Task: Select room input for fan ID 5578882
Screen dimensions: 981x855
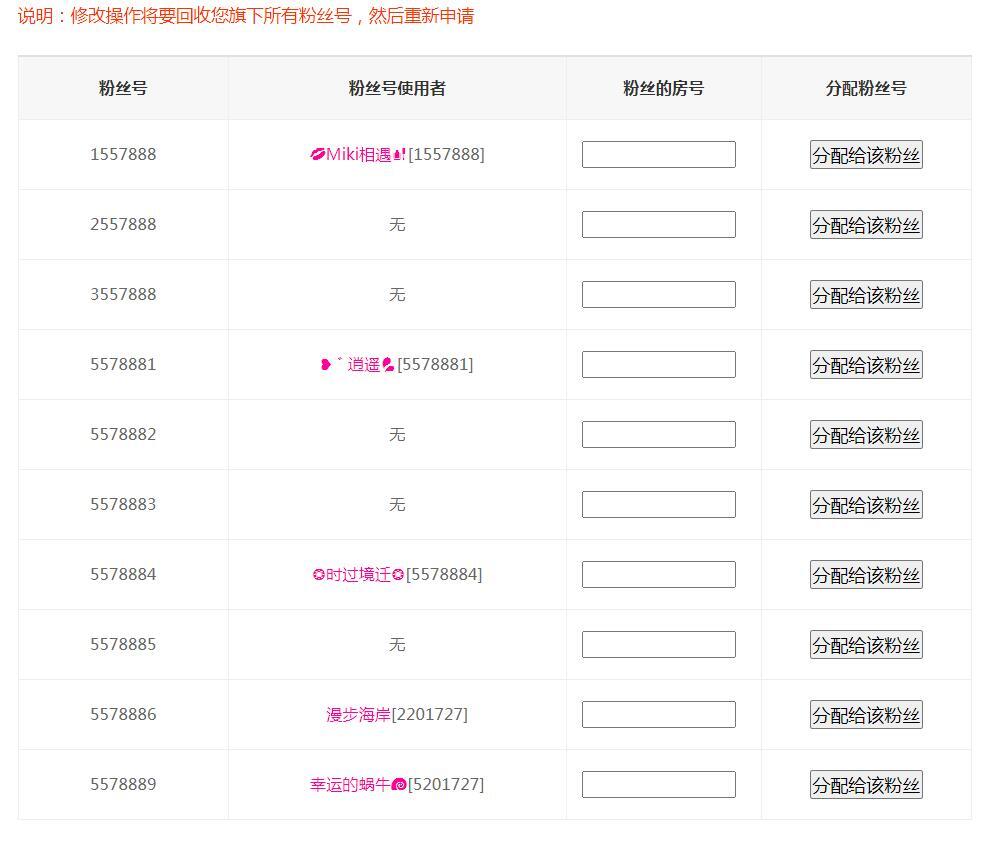Action: 658,435
